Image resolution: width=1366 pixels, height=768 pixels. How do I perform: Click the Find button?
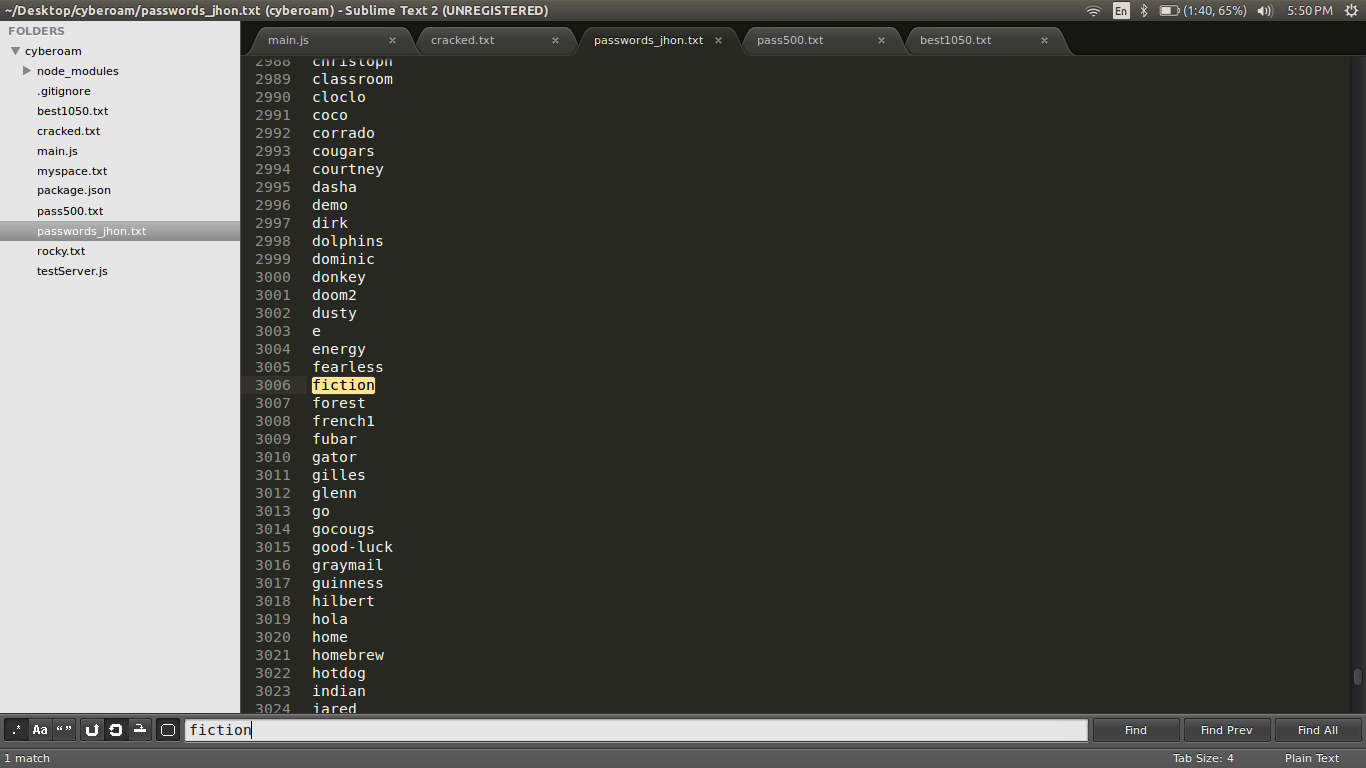point(1136,730)
